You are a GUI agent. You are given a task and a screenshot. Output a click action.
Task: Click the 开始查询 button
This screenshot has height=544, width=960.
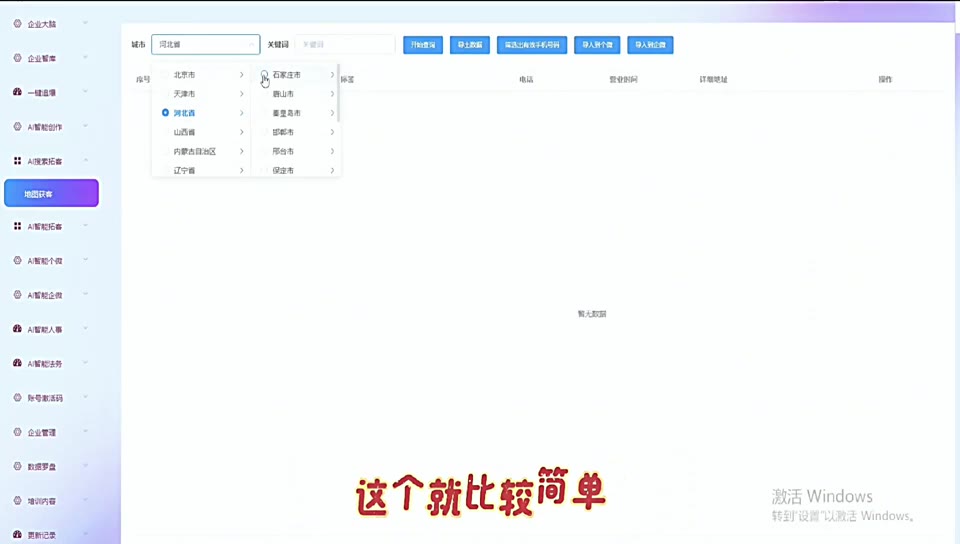tap(423, 45)
